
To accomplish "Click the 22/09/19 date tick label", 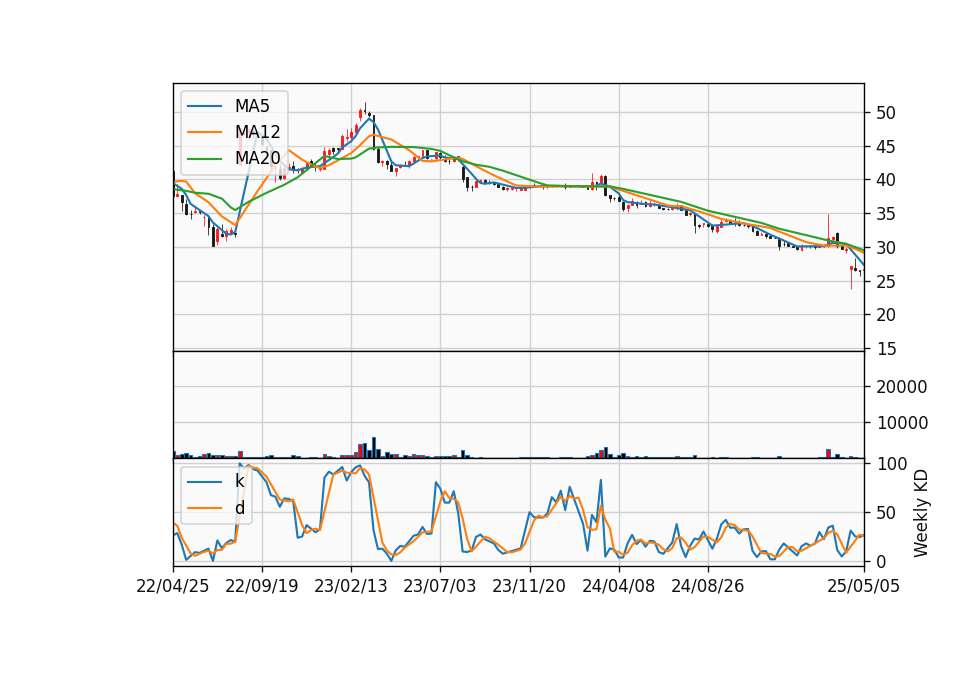I will [261, 587].
